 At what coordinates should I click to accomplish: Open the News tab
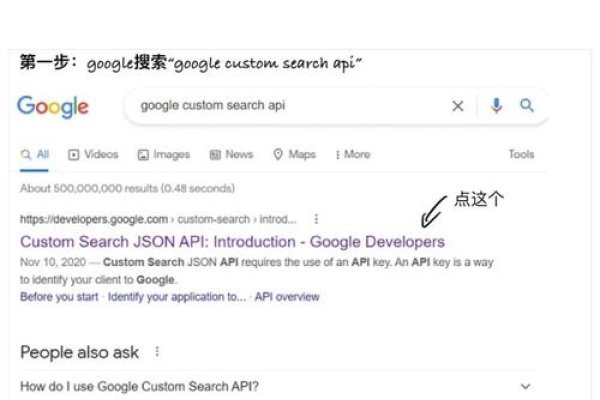231,154
